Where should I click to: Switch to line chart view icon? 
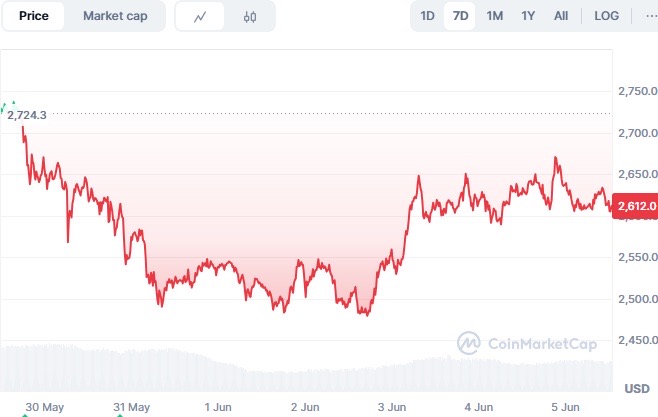(200, 17)
